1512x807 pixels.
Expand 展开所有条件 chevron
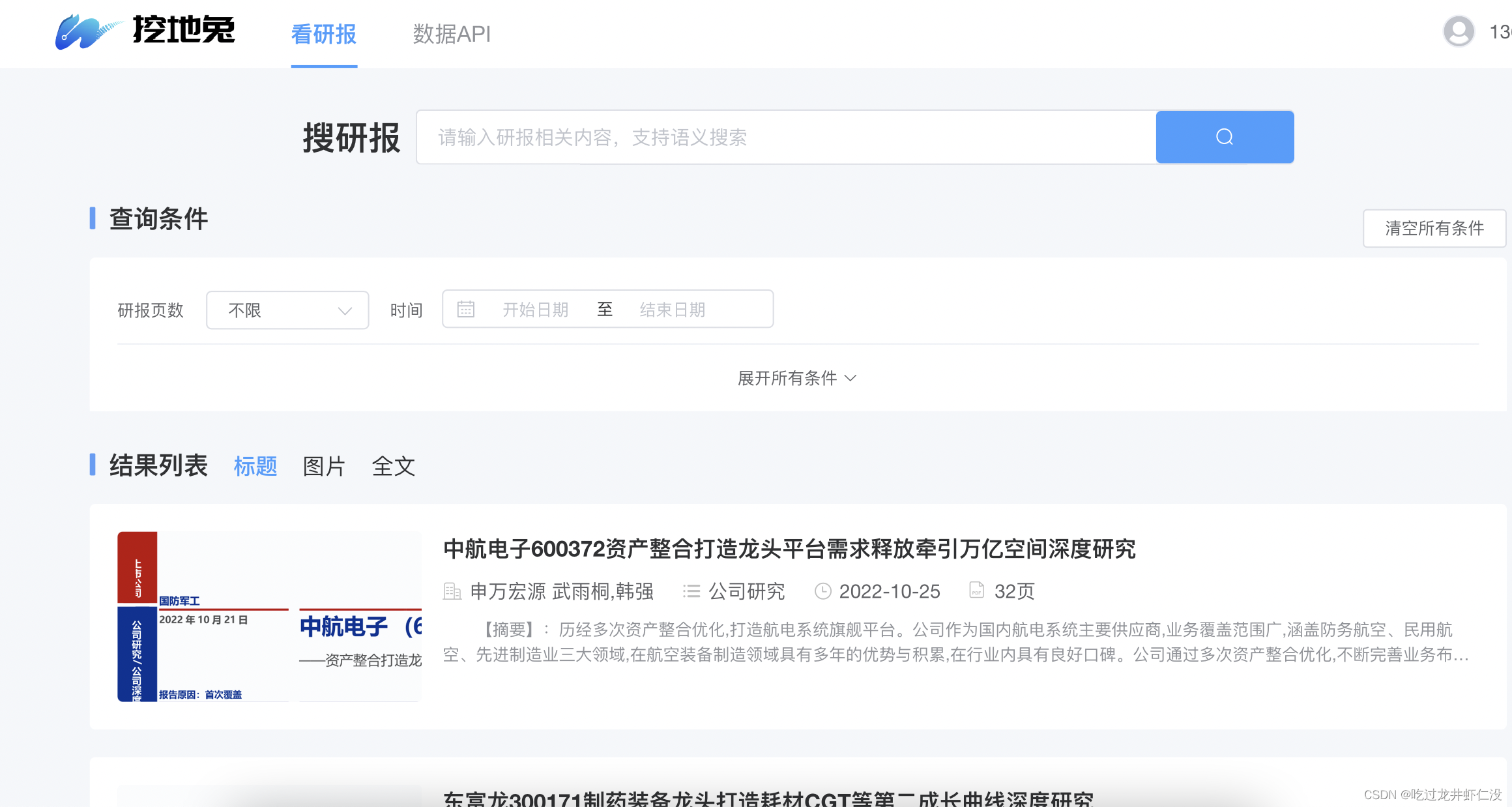click(x=850, y=378)
